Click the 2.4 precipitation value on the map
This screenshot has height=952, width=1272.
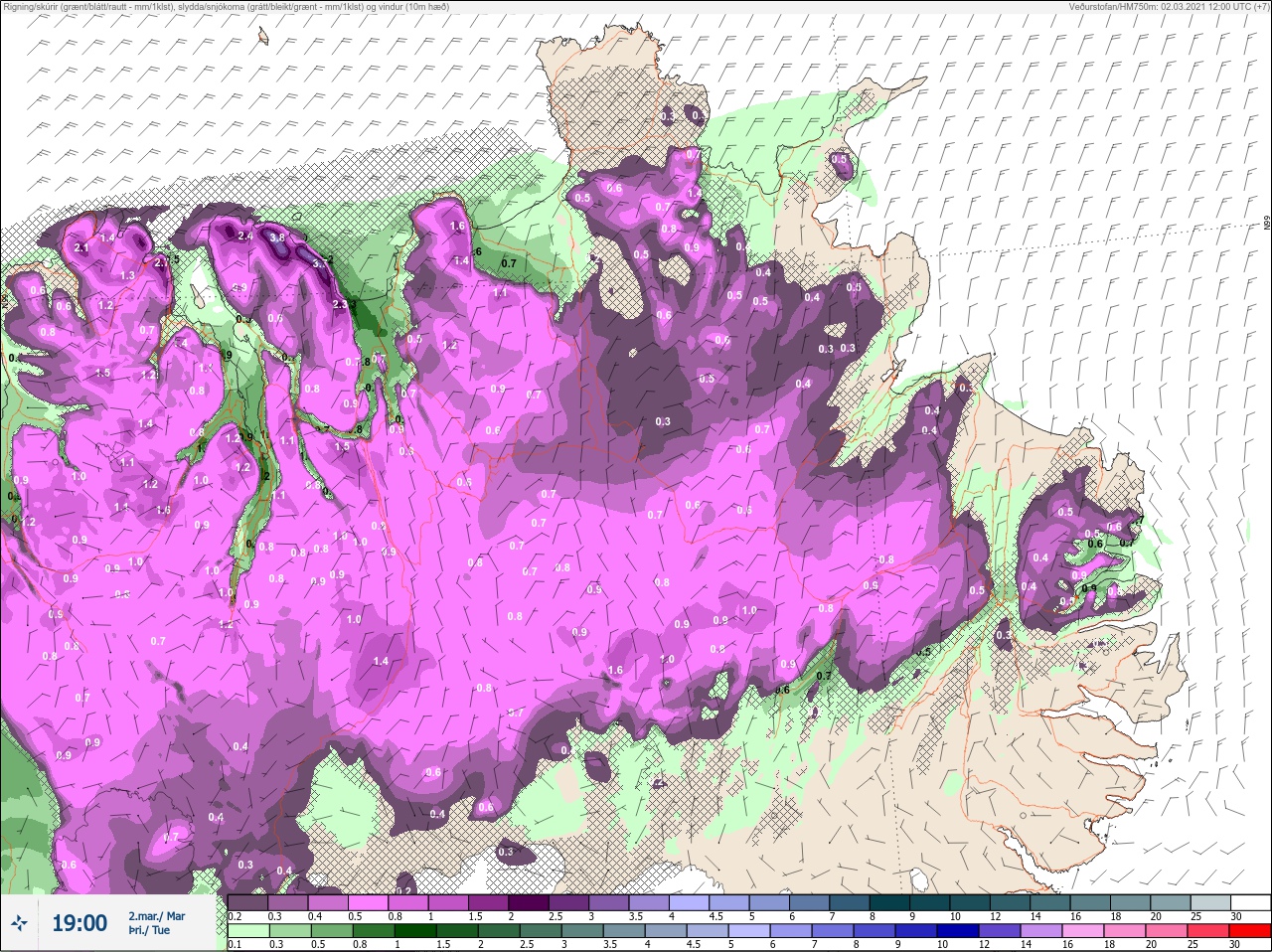(x=245, y=236)
